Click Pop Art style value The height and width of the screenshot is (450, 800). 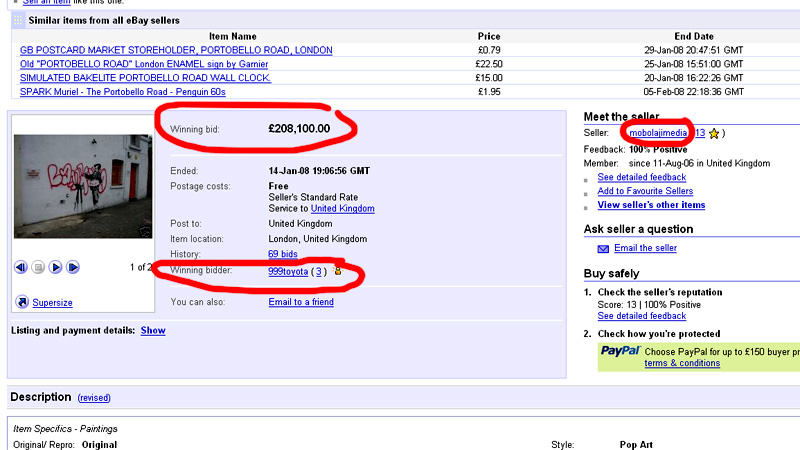[636, 445]
